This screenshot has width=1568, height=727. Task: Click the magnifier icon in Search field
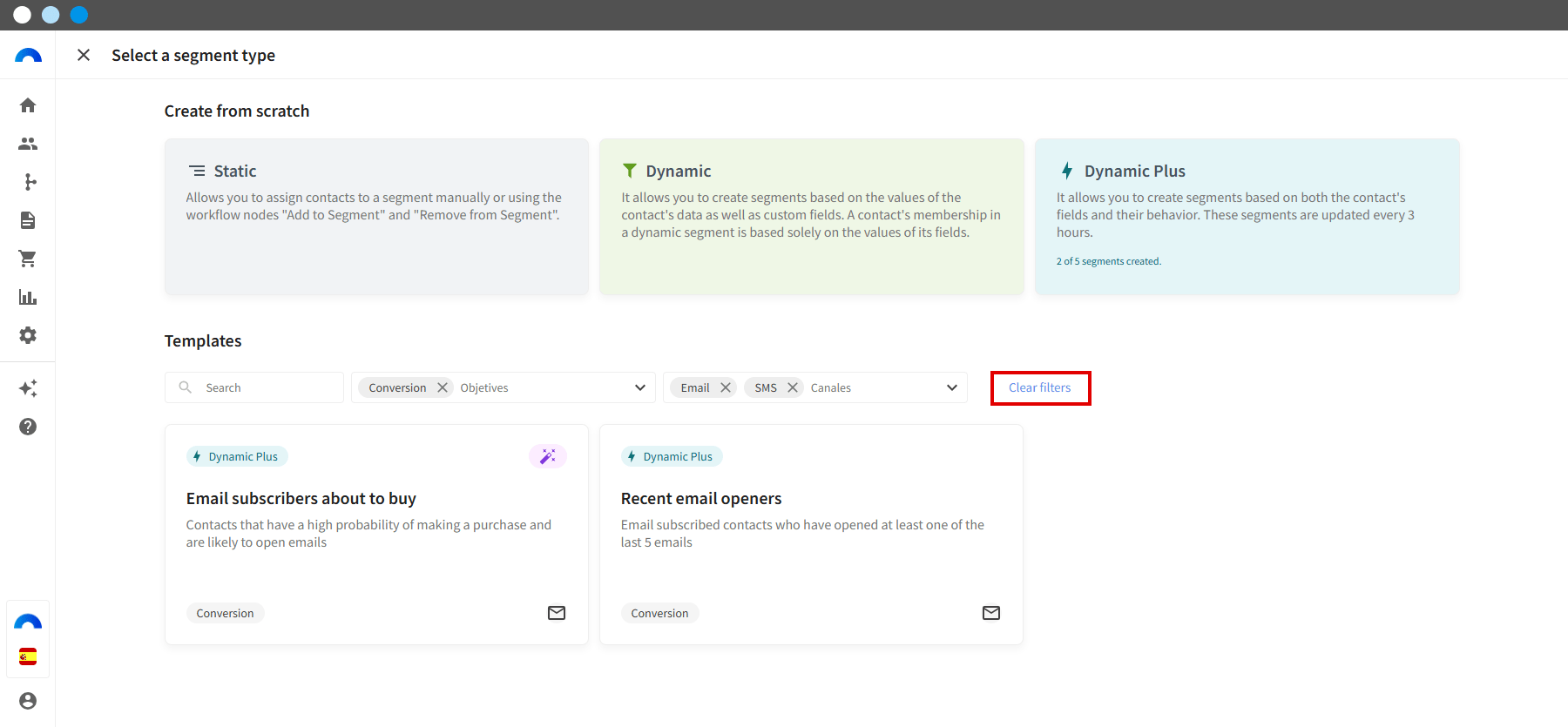[186, 387]
